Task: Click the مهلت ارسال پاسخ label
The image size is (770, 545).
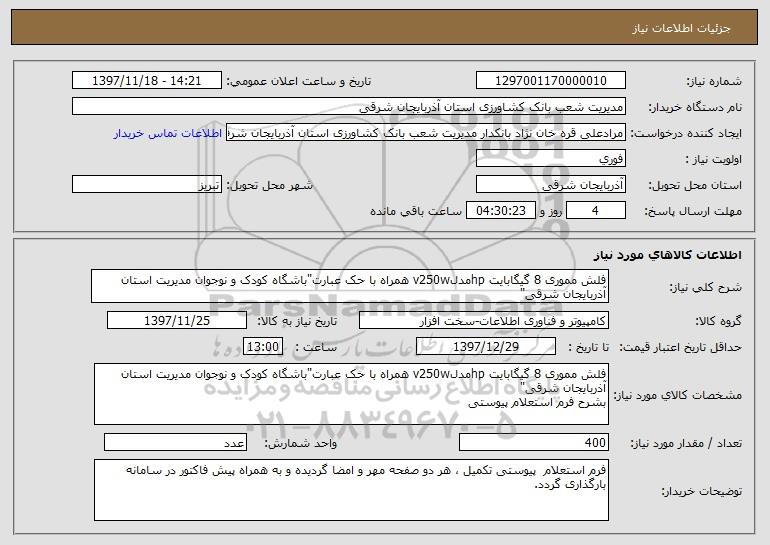Action: pos(692,212)
